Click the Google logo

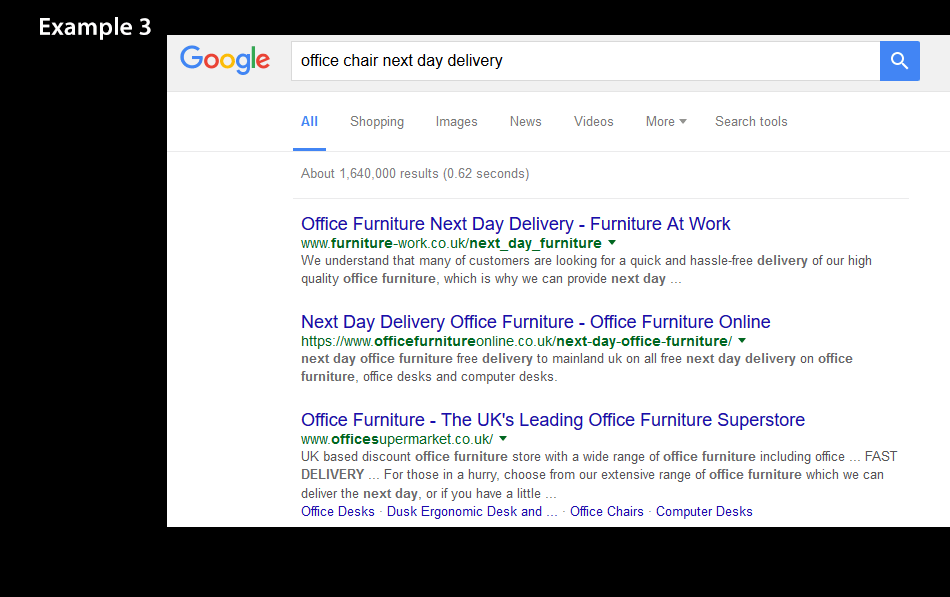click(225, 60)
